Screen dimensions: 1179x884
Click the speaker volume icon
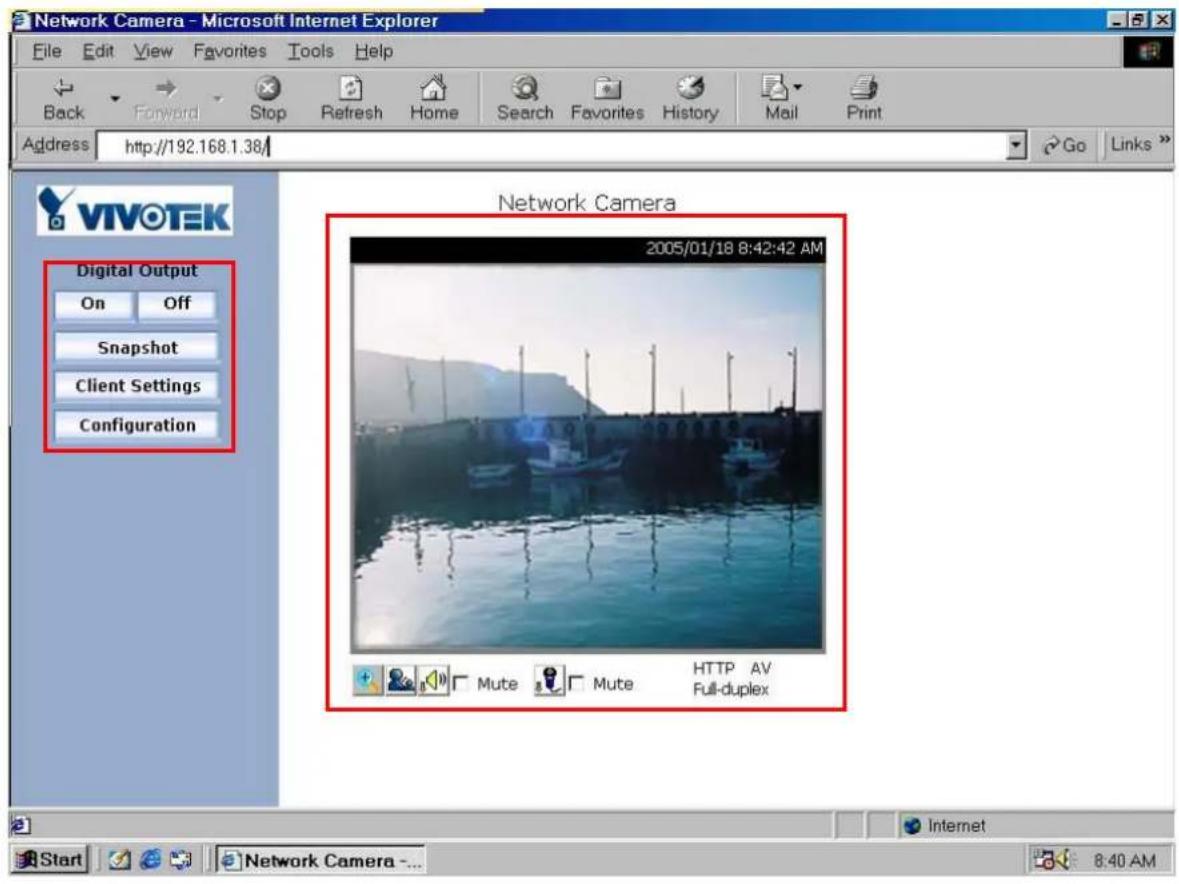tap(434, 681)
